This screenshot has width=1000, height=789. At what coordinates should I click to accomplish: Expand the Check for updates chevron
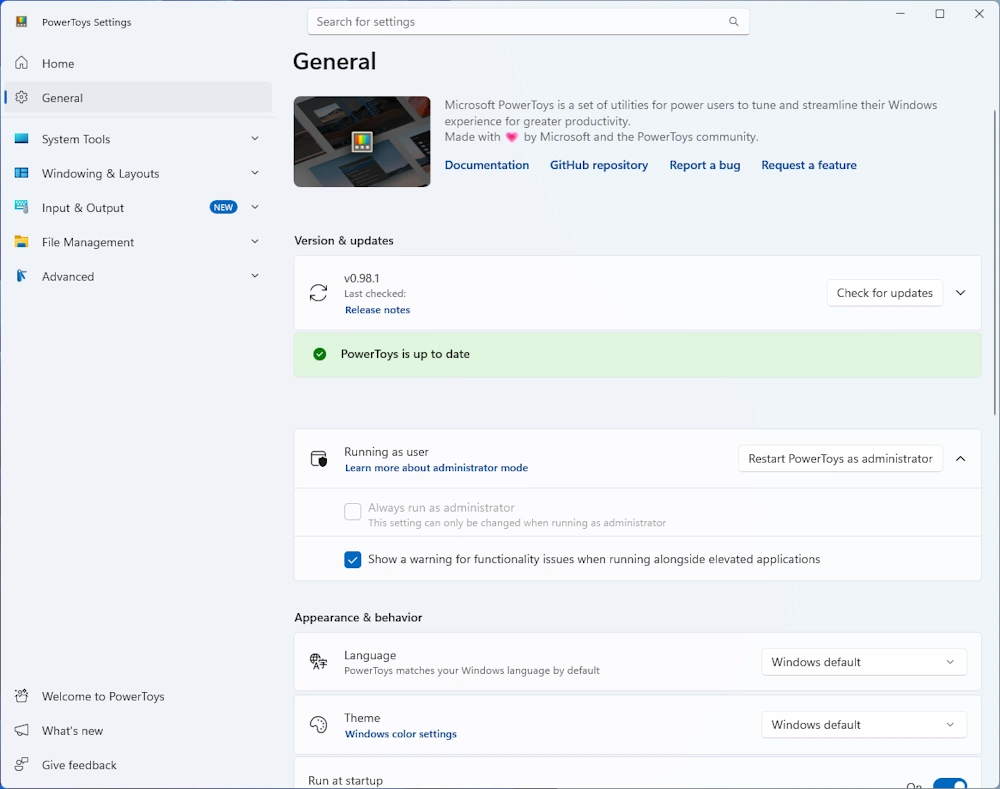click(x=961, y=293)
